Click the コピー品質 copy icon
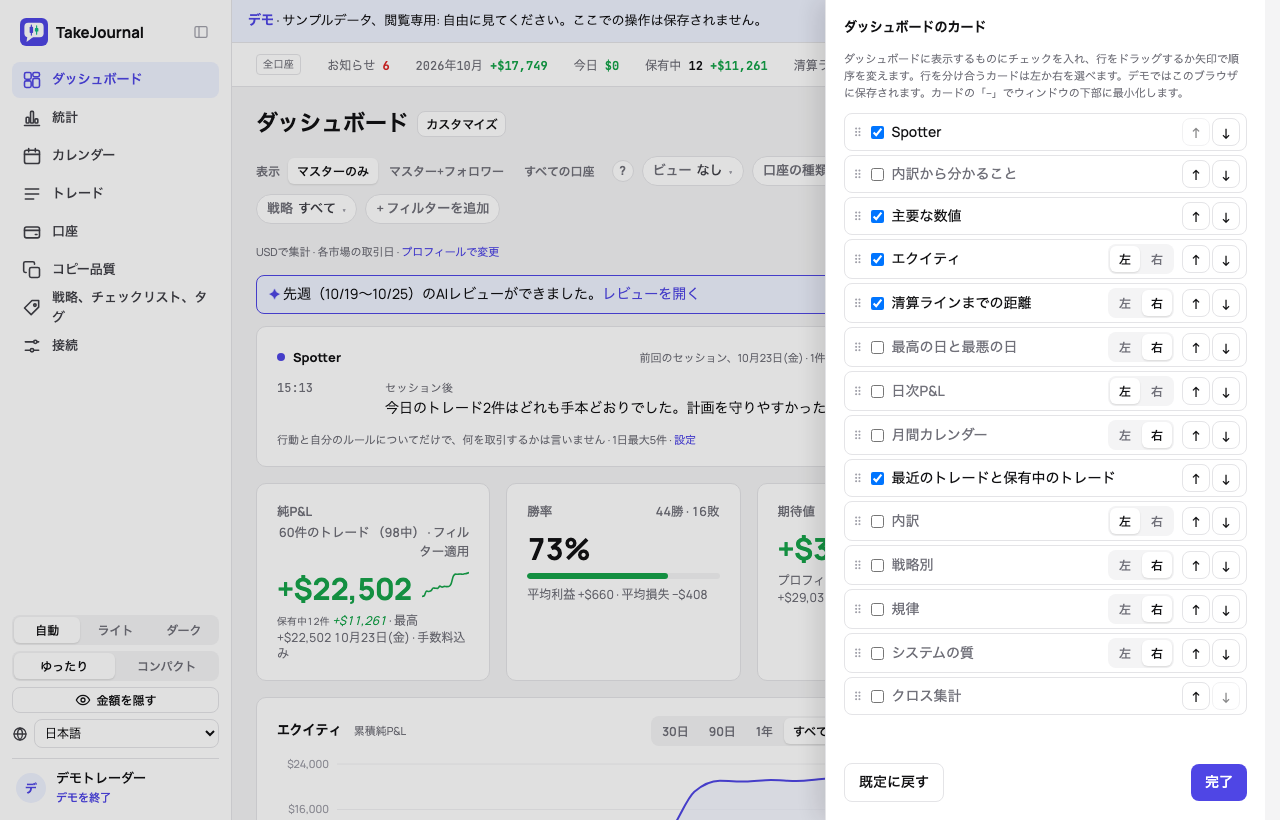Screen dimensions: 1280x820 pos(32,270)
